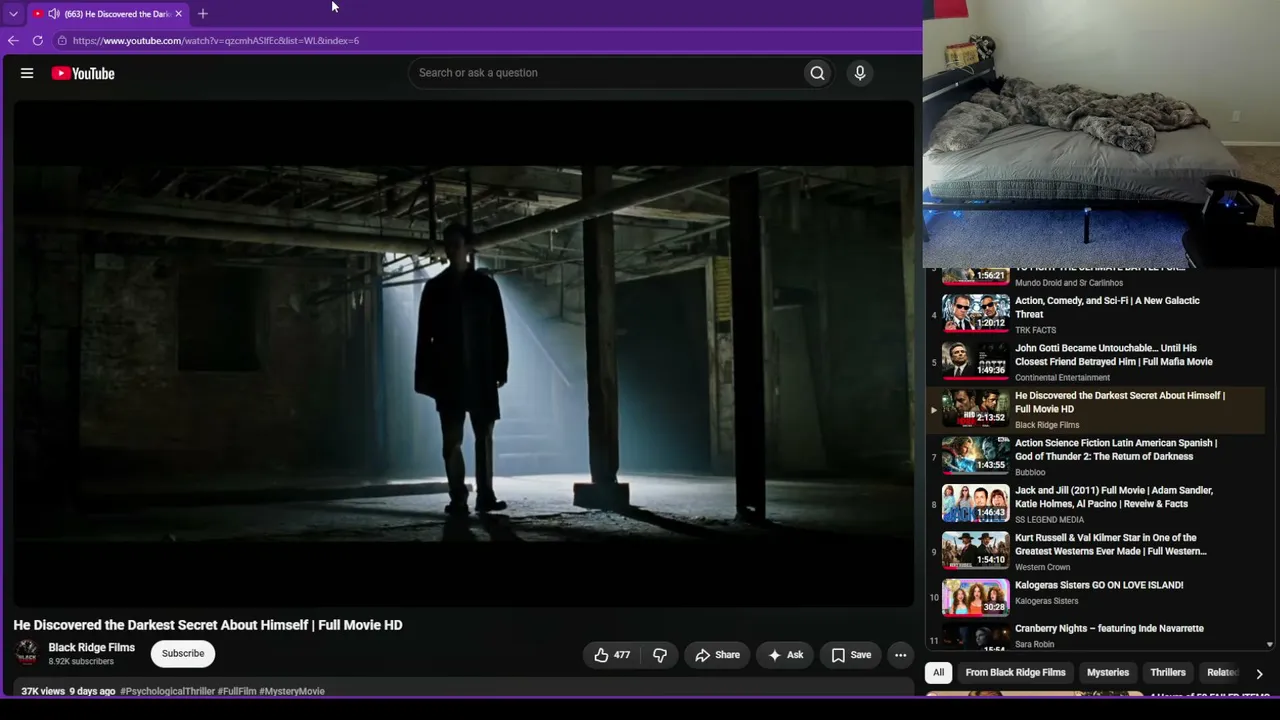Start voice search with microphone icon
Viewport: 1280px width, 720px height.
coord(859,73)
